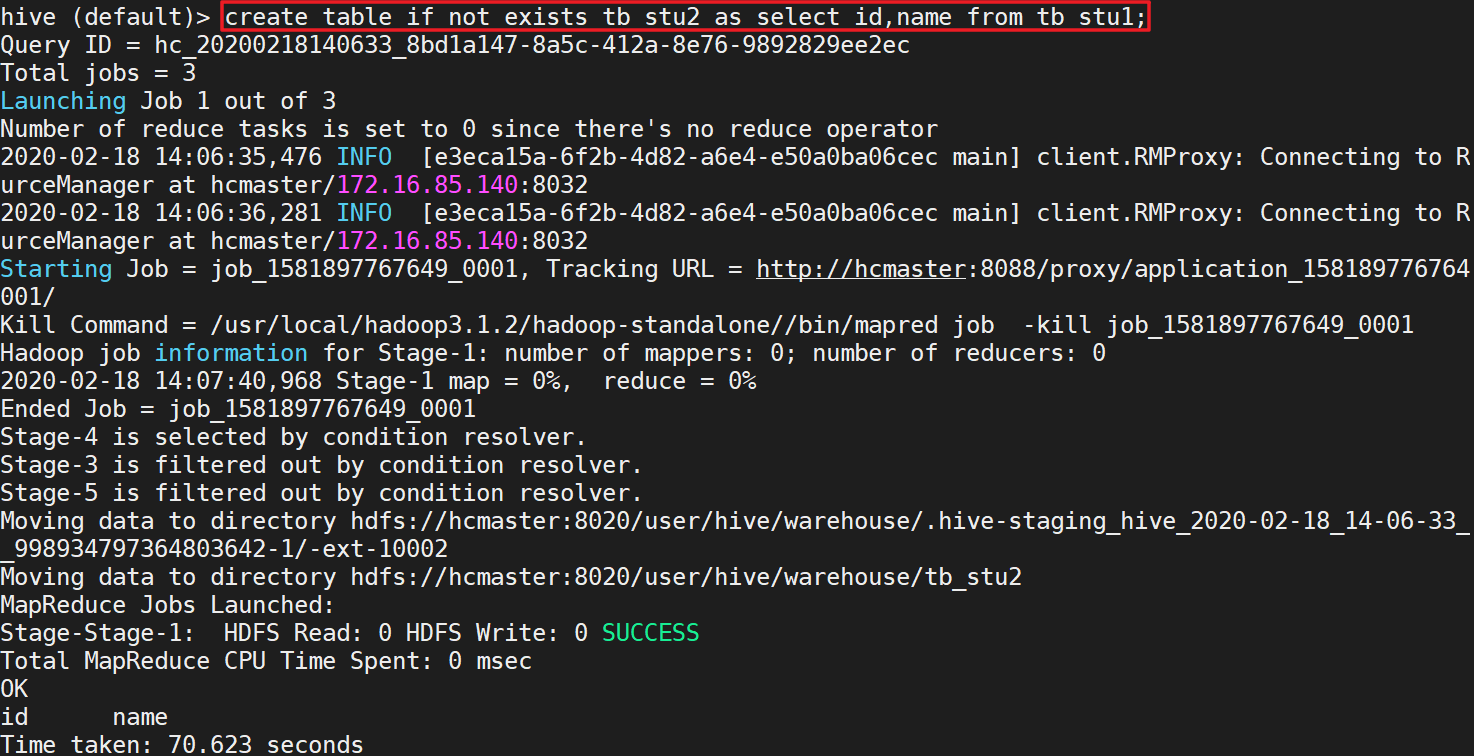The image size is (1474, 756).
Task: Click the 'hive (default)>' prompt text
Action: [x=106, y=17]
